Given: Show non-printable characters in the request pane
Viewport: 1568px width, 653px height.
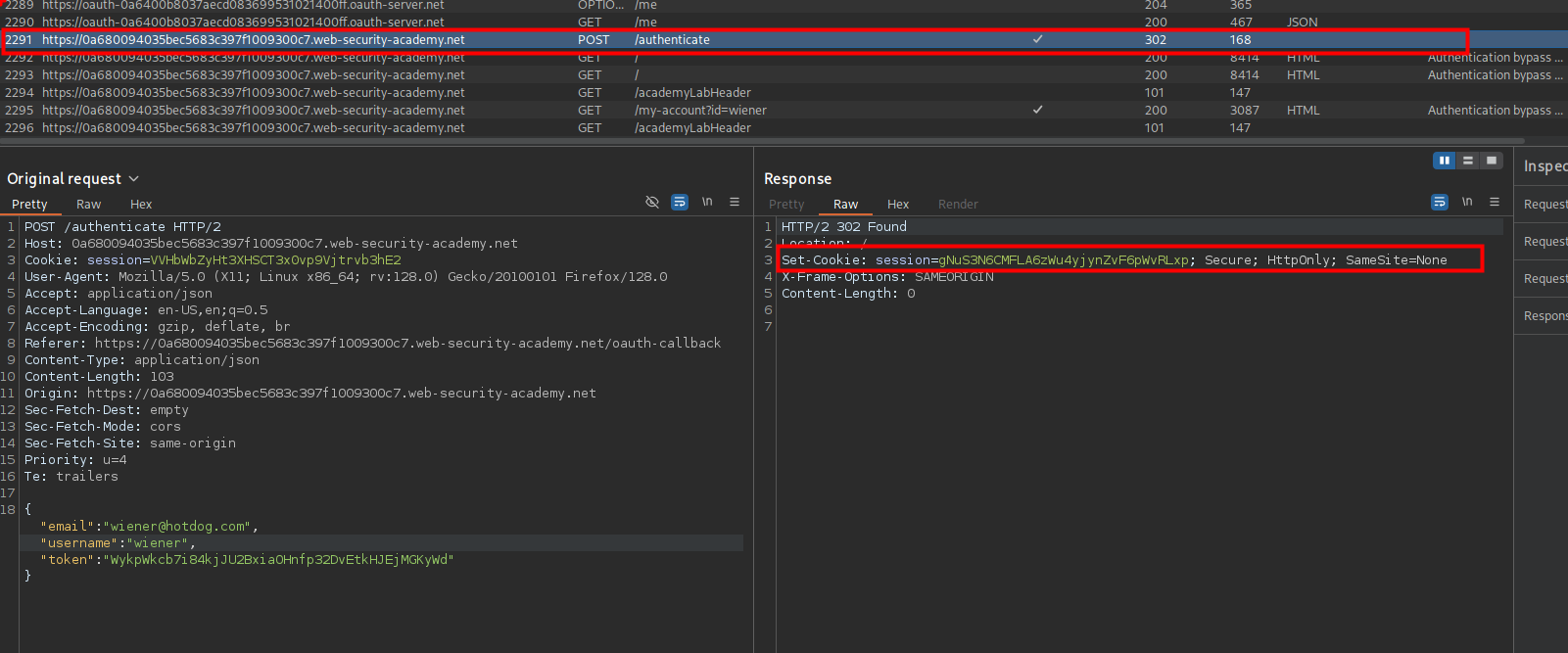Looking at the screenshot, I should 707,203.
